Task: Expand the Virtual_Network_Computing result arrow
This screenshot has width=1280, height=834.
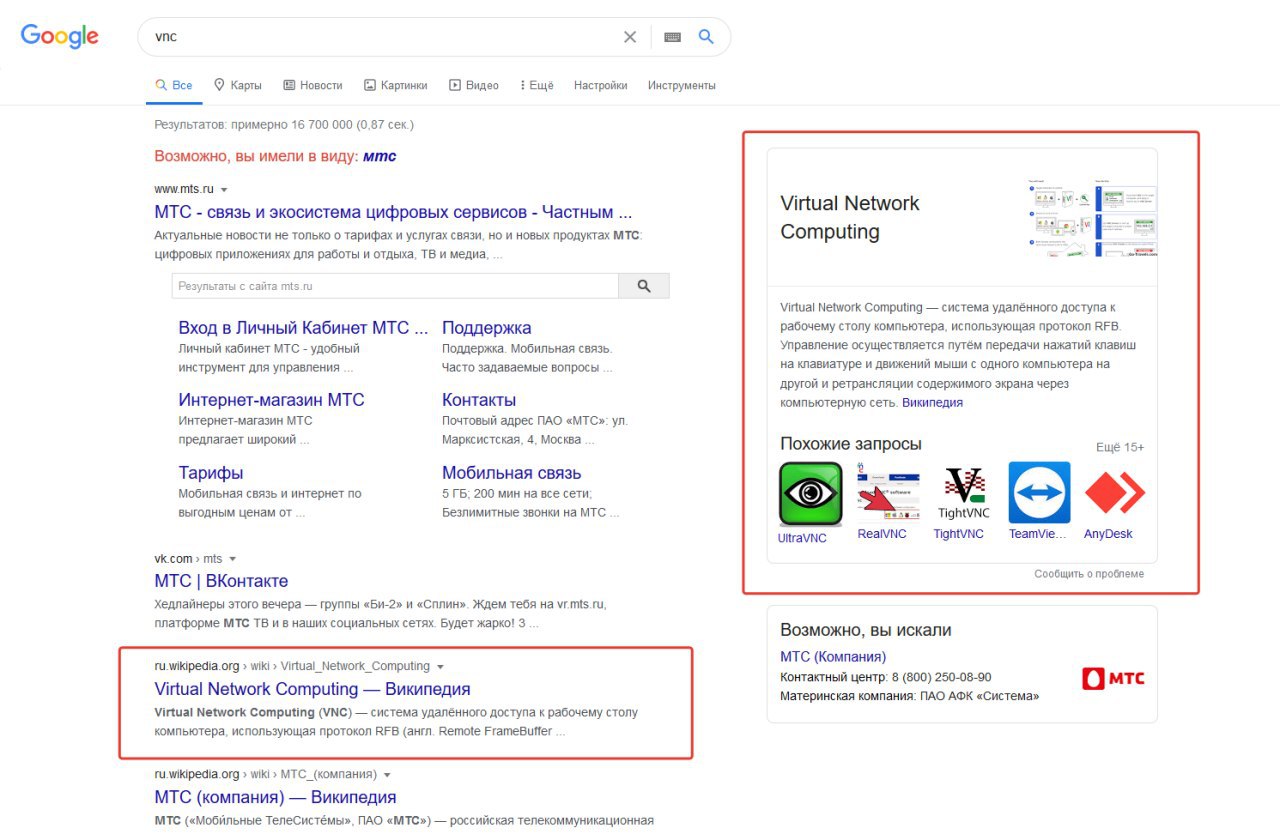Action: click(441, 667)
